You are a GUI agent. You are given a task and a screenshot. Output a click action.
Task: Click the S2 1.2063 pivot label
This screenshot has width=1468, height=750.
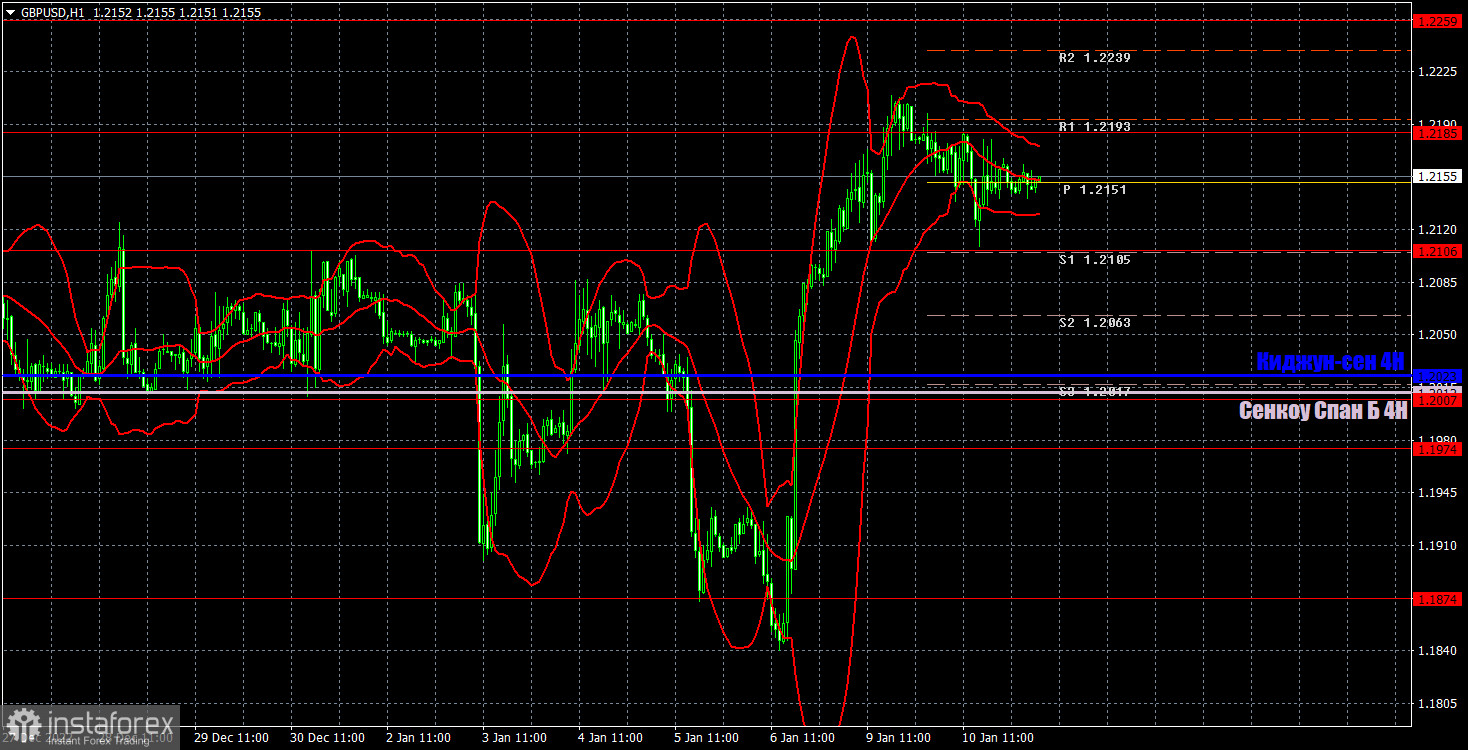click(1094, 322)
